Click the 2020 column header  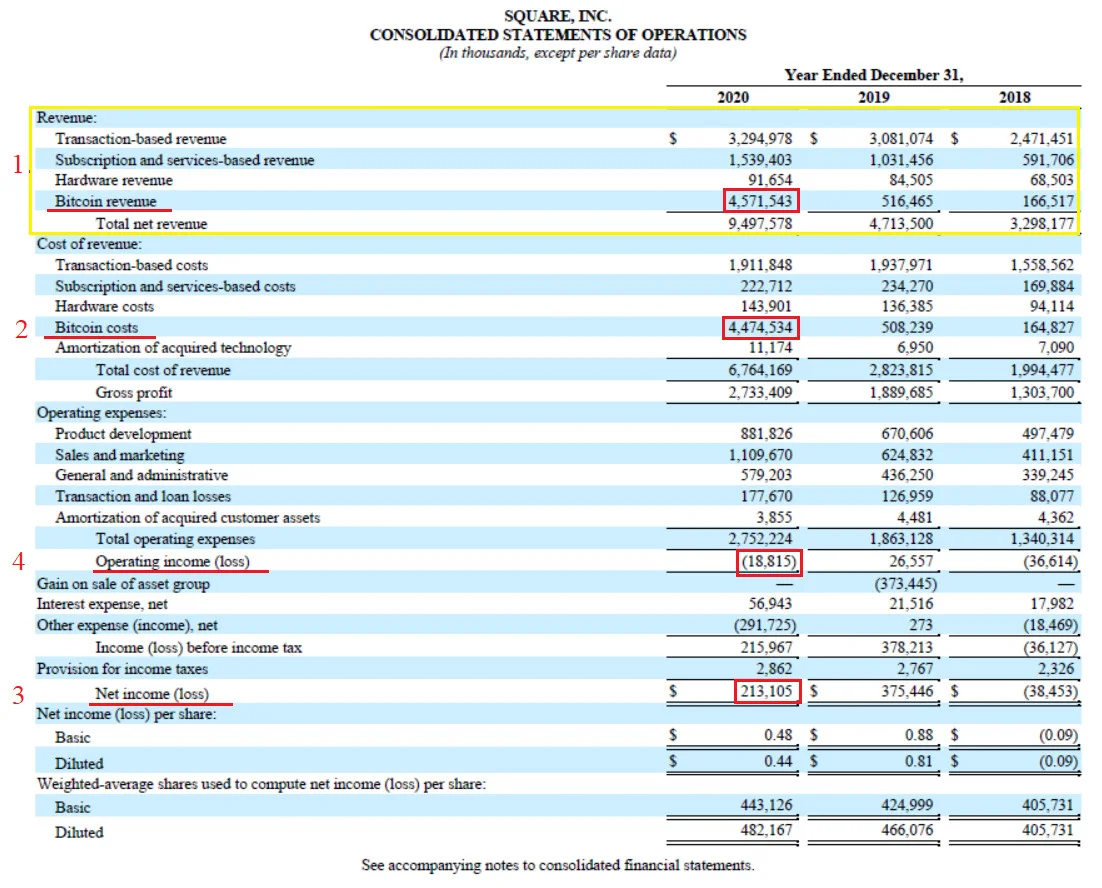click(732, 98)
